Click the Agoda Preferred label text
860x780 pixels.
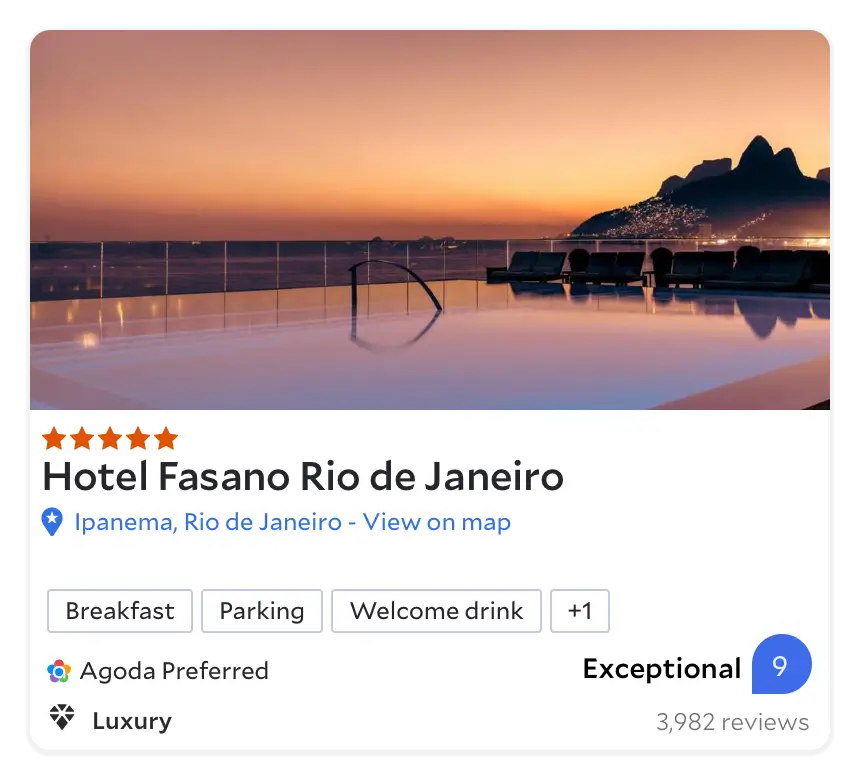(x=174, y=671)
